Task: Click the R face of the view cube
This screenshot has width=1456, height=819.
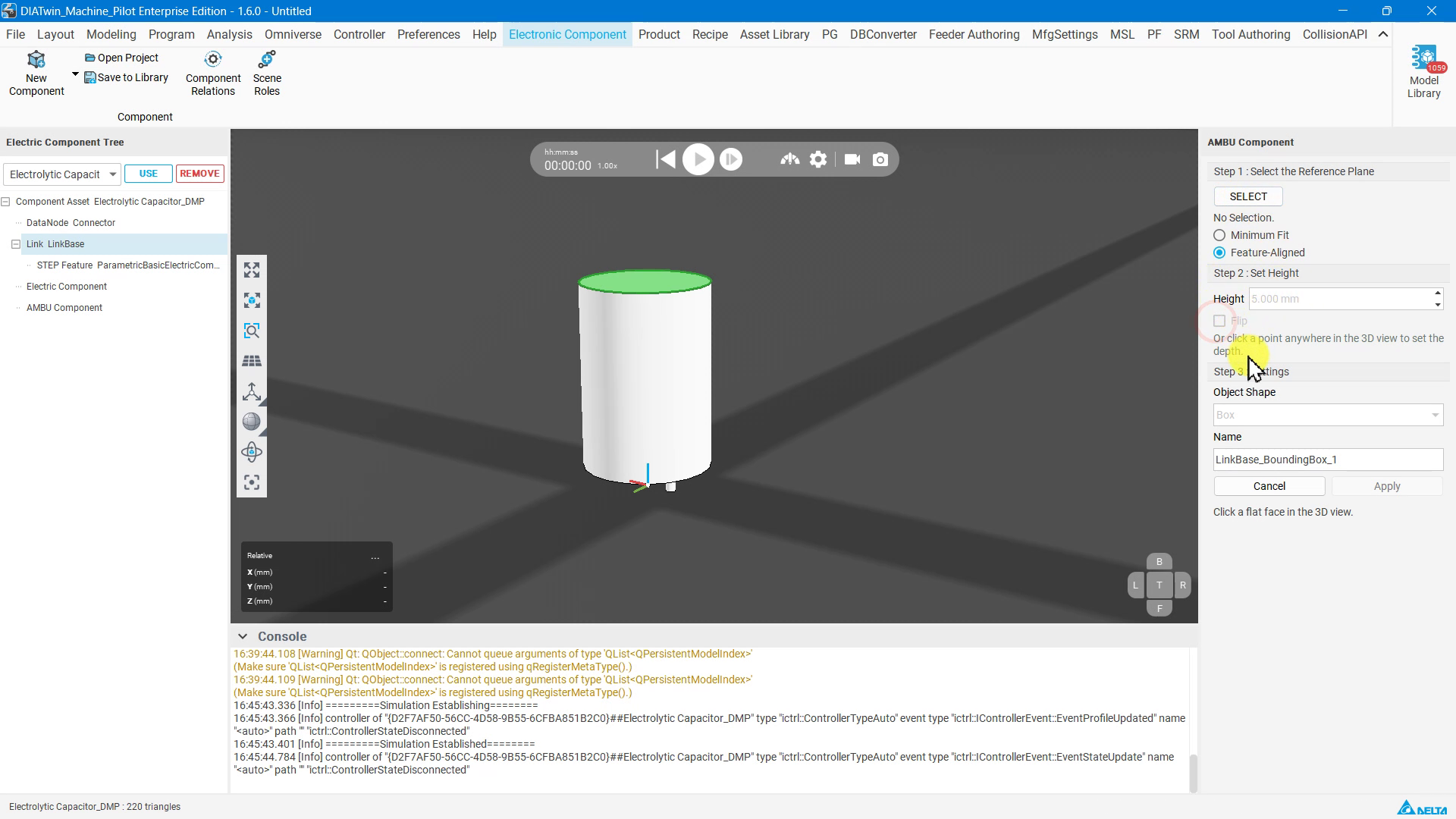Action: tap(1182, 585)
